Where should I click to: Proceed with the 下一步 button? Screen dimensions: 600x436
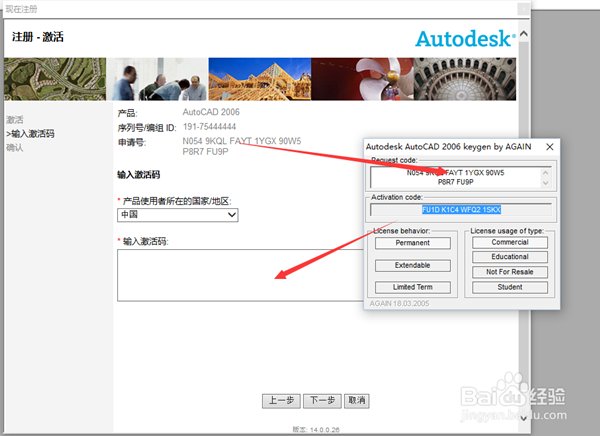click(322, 401)
